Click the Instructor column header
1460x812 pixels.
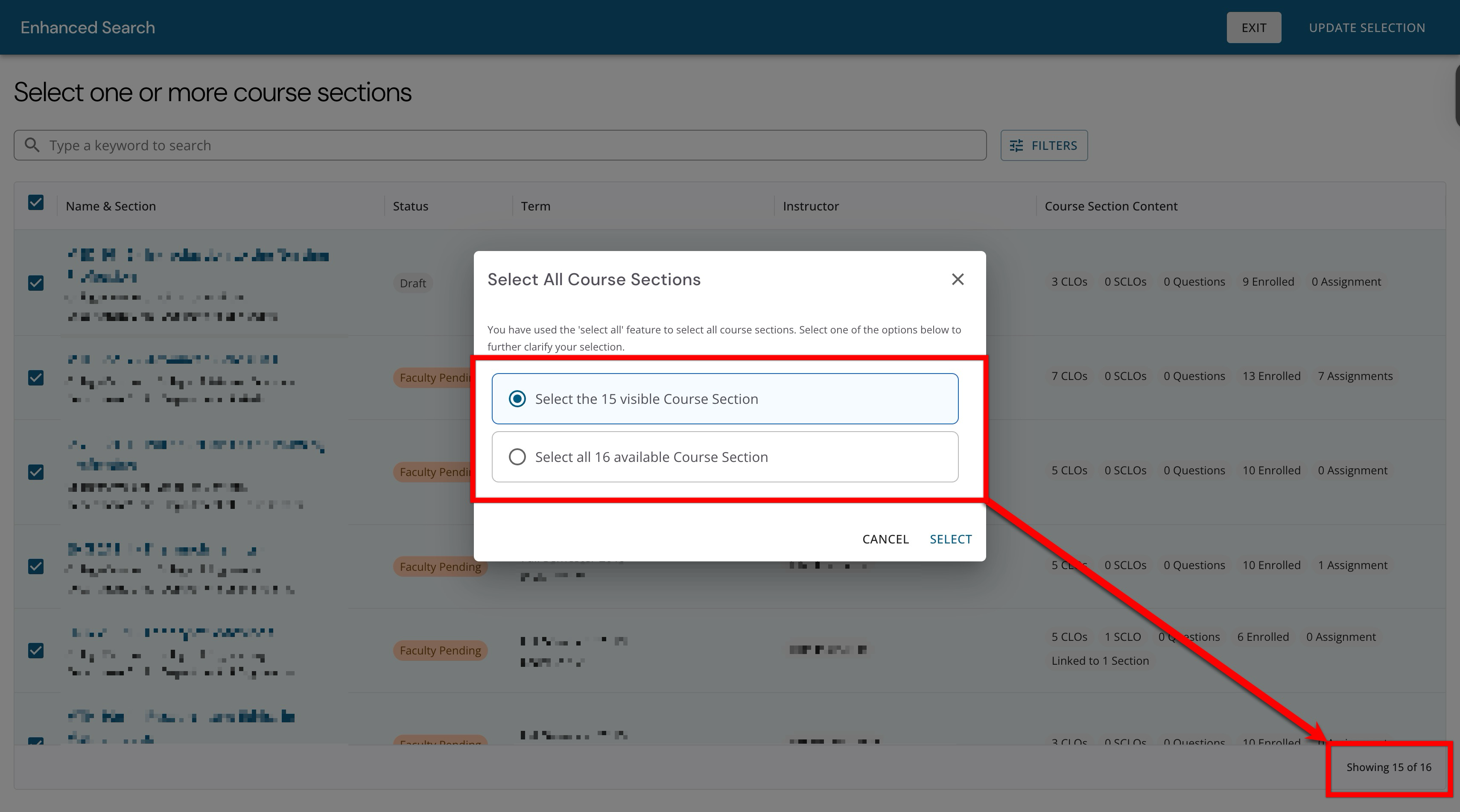point(811,206)
